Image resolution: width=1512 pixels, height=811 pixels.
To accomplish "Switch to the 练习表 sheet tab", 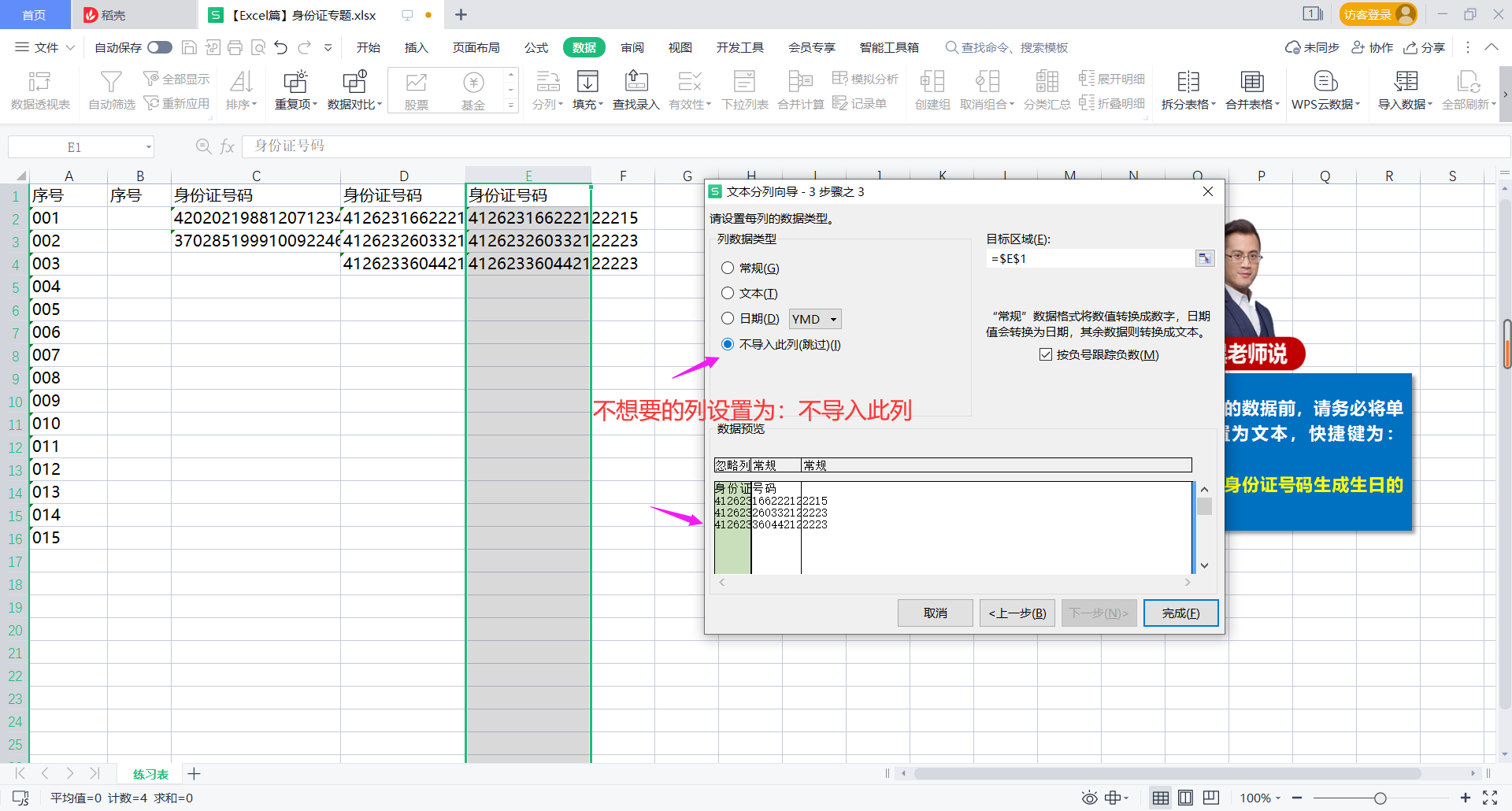I will (150, 774).
